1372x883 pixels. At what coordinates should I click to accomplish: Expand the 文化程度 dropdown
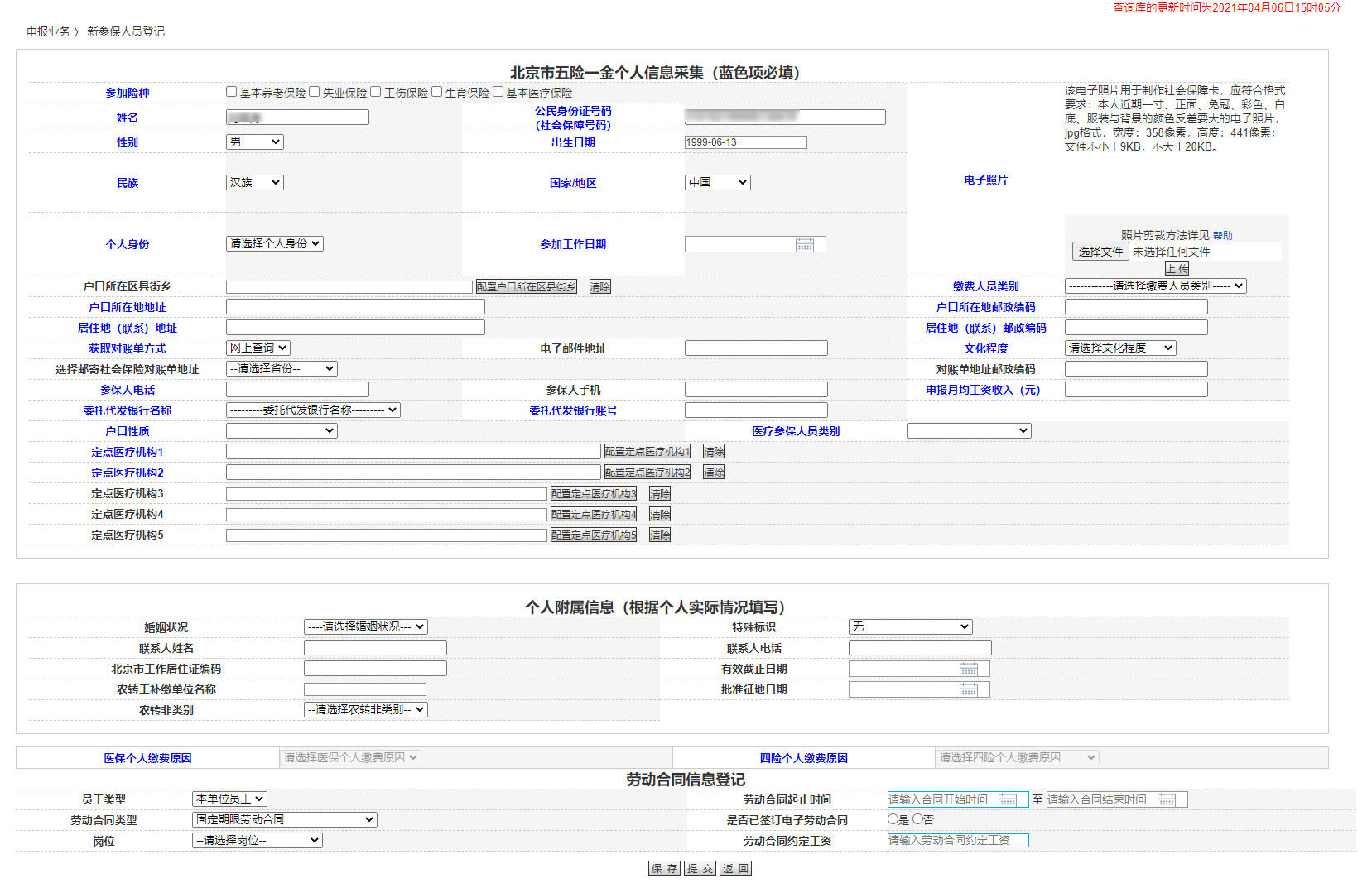coord(1119,348)
